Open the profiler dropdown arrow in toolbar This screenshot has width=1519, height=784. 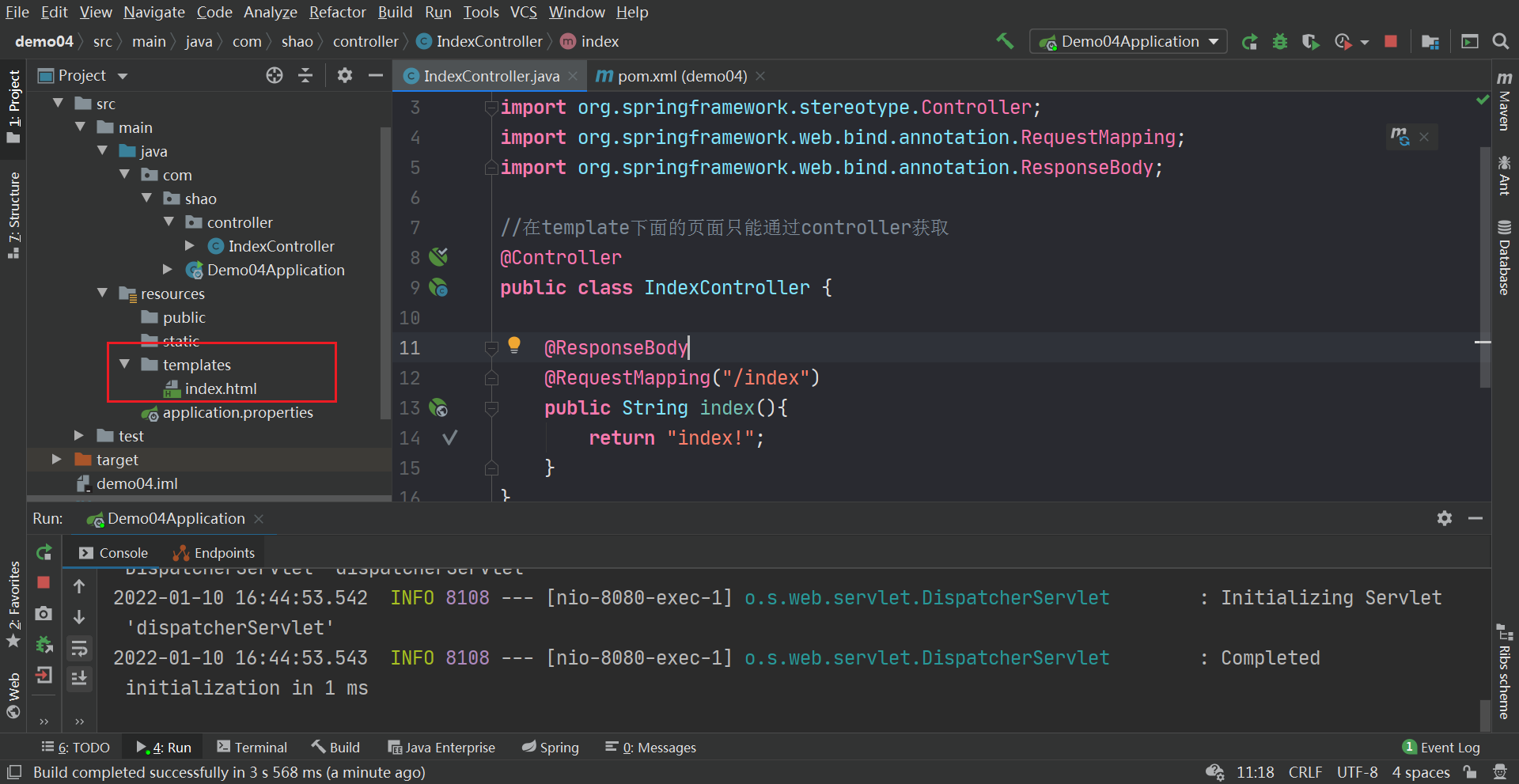tap(1365, 42)
